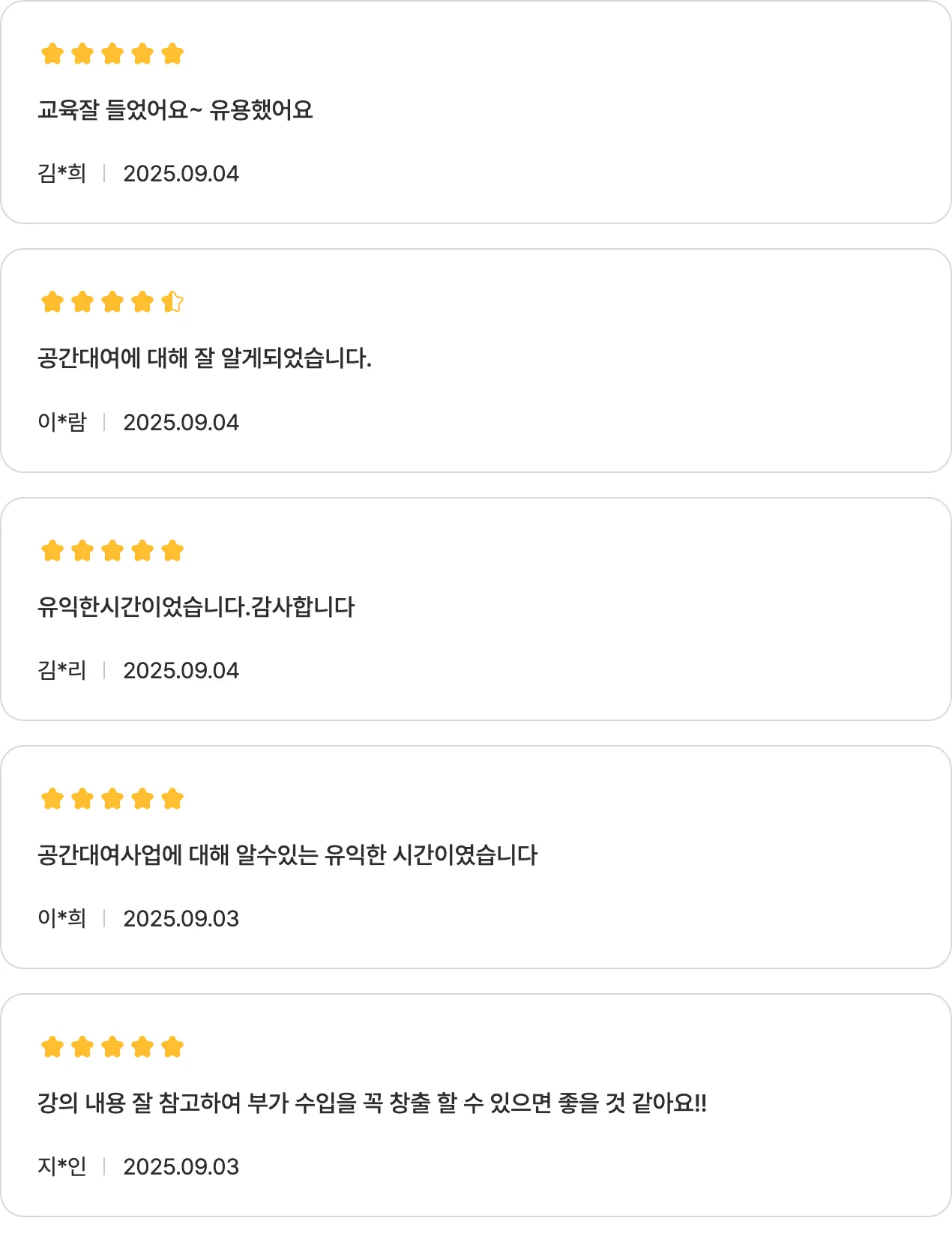Click the half star in 이*람's rating
This screenshot has width=952, height=1254.
[172, 302]
